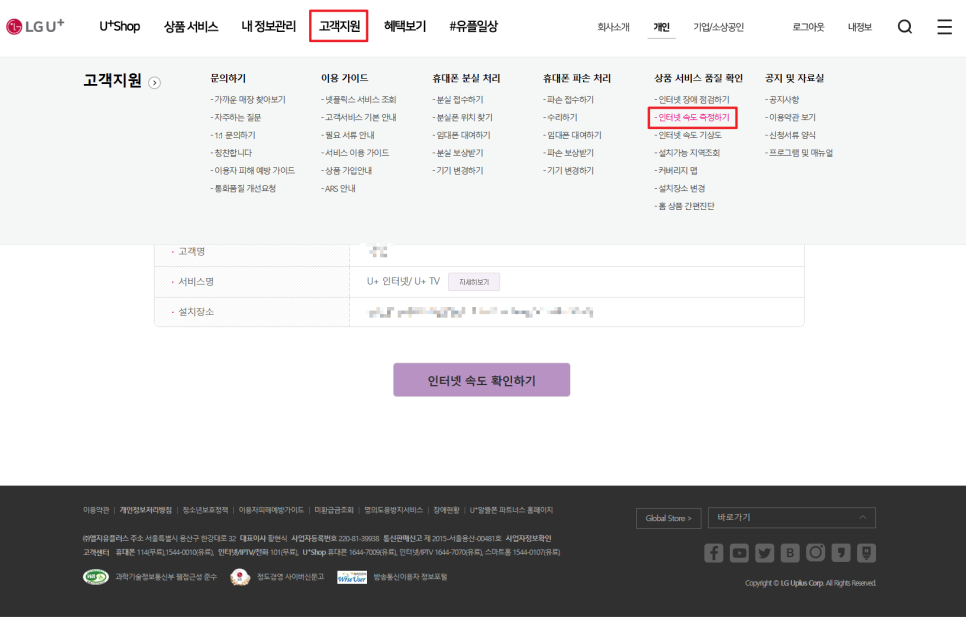Click the 인터넷 속도 확인하기 button
The height and width of the screenshot is (627, 966).
tap(482, 380)
